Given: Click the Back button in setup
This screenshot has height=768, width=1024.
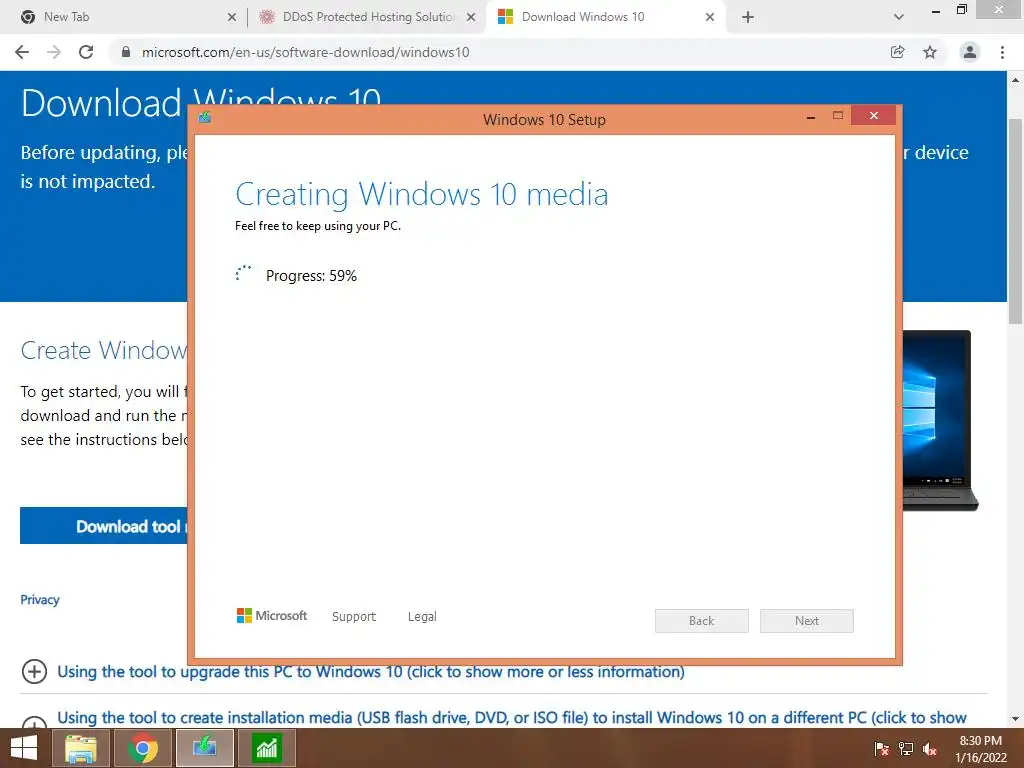Looking at the screenshot, I should [x=702, y=621].
